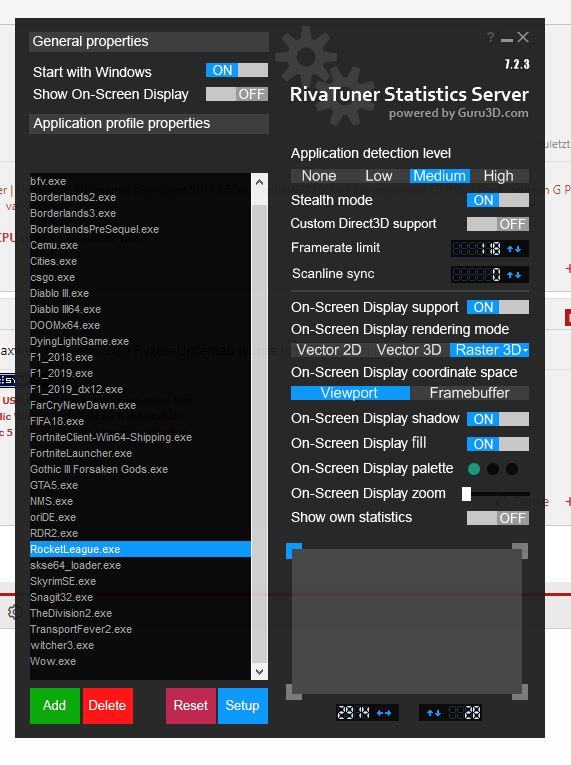
Task: Select csgo.exe profile
Action: pos(141,277)
